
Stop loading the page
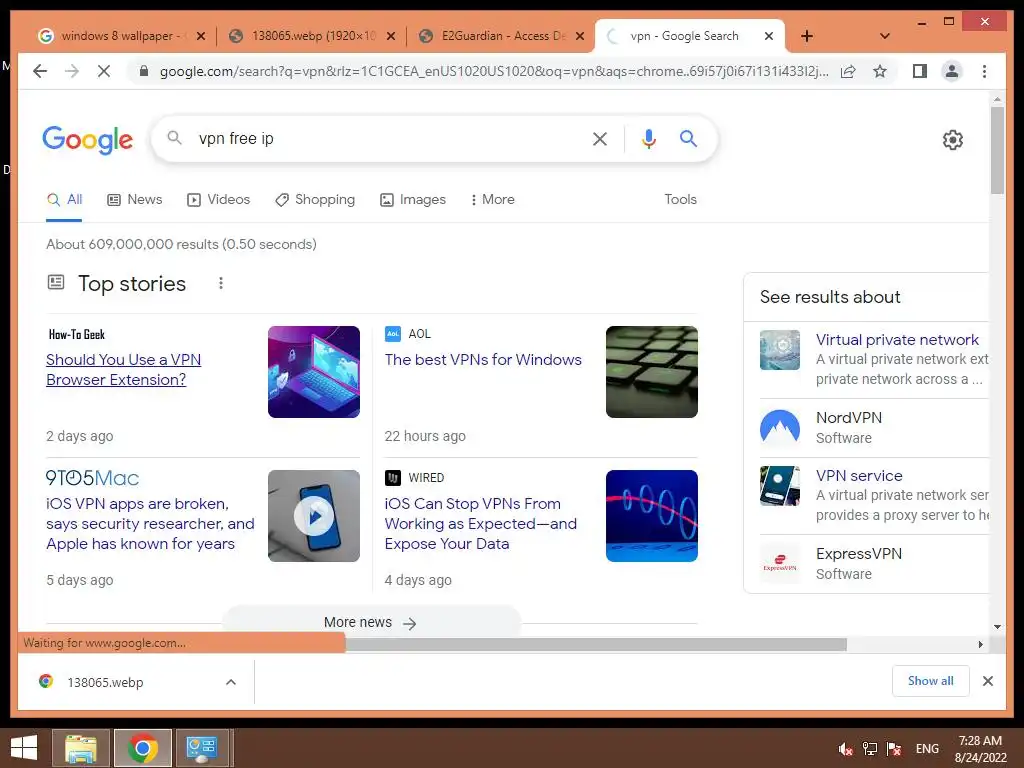[104, 71]
